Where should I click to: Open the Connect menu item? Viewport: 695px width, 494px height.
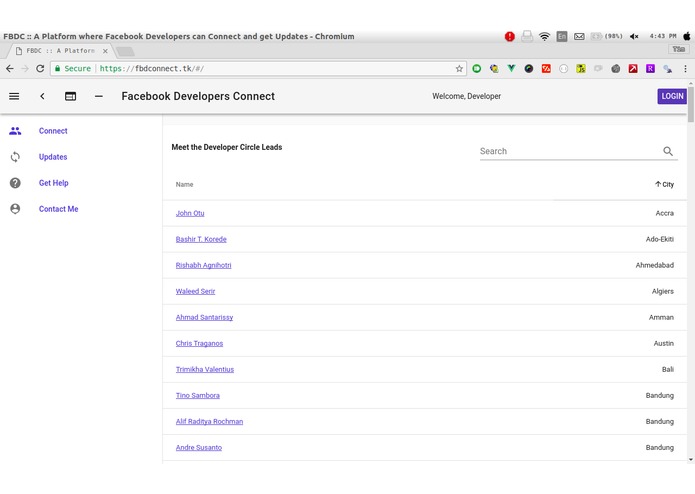[53, 131]
